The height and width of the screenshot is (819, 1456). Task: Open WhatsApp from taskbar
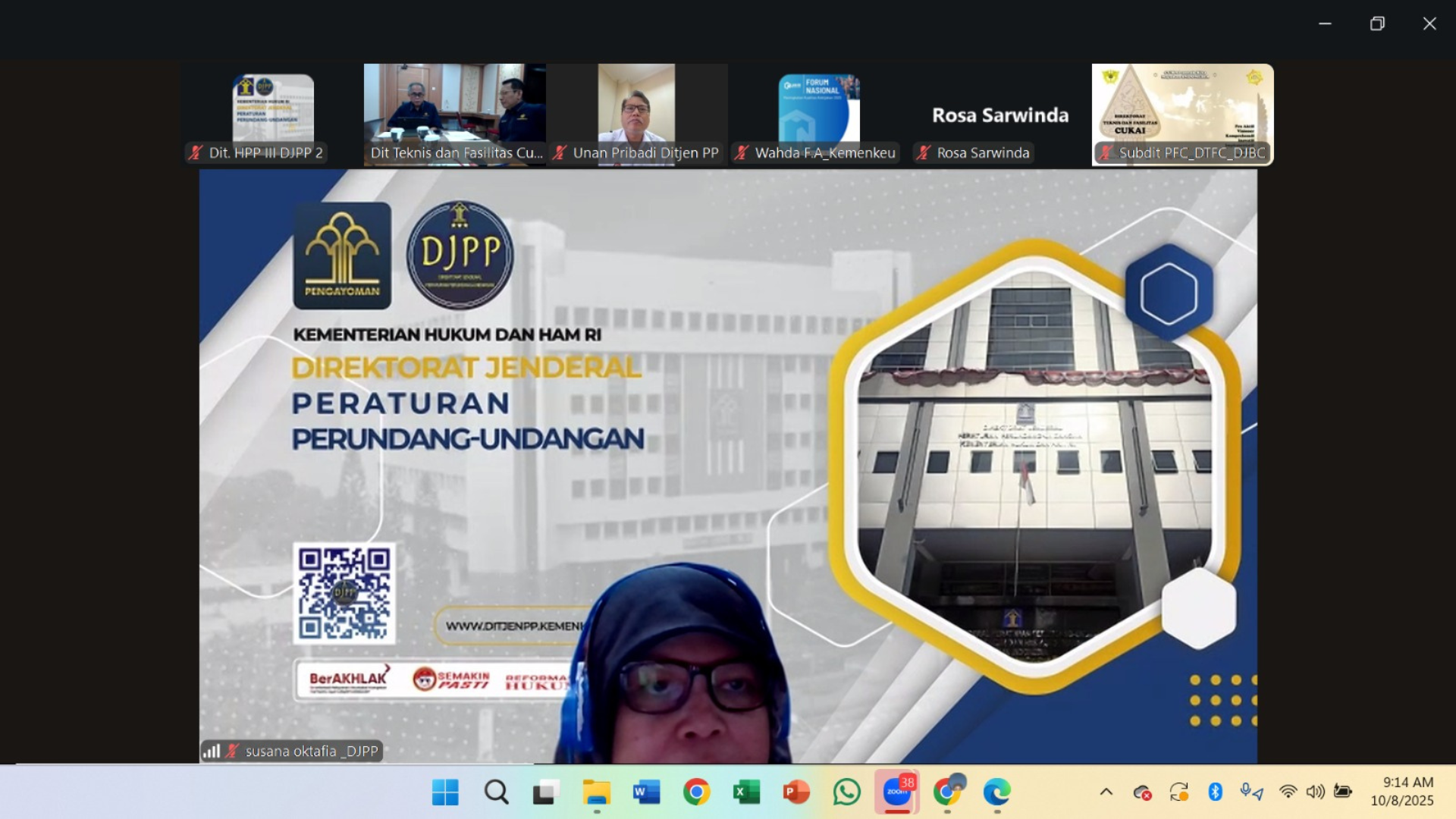pyautogui.click(x=846, y=792)
